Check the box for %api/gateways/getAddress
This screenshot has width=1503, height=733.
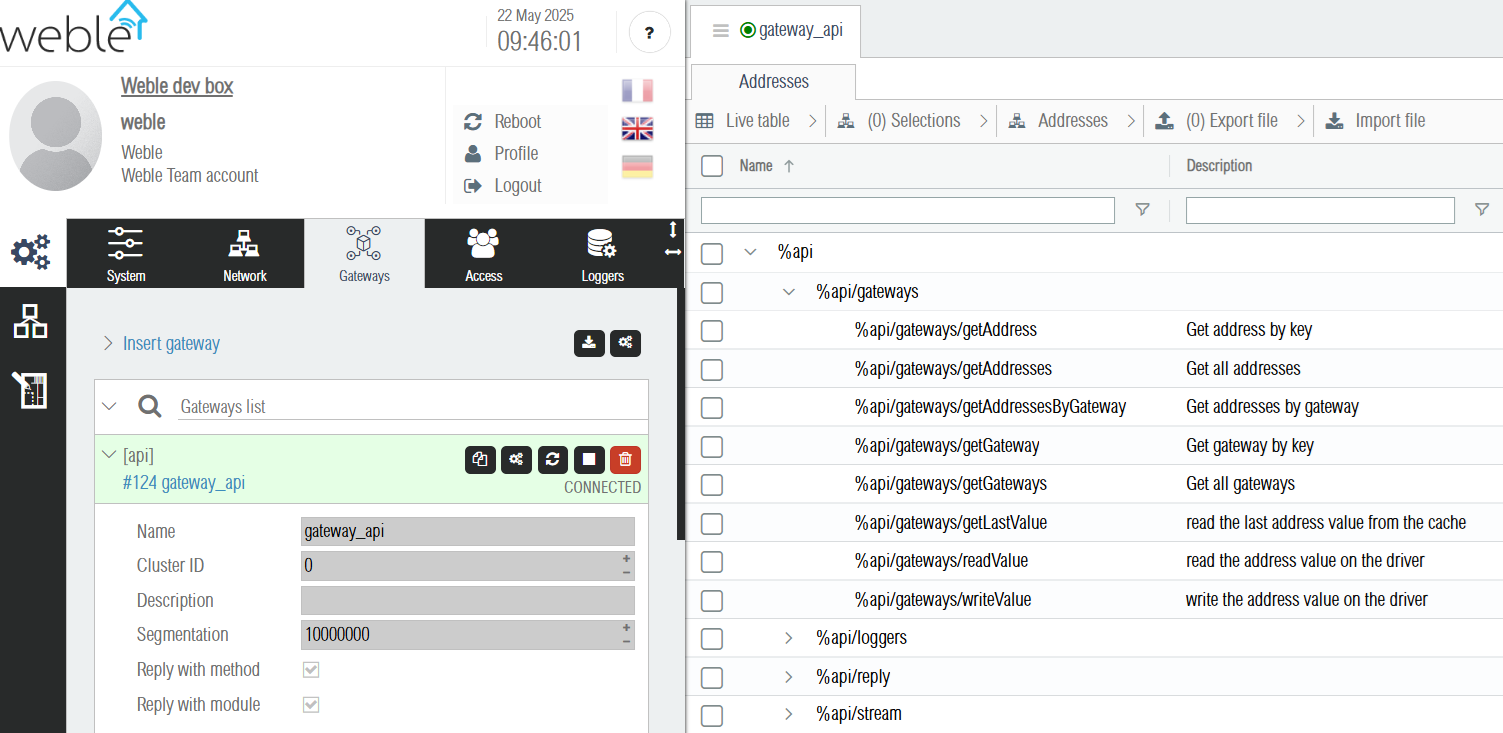pyautogui.click(x=712, y=331)
